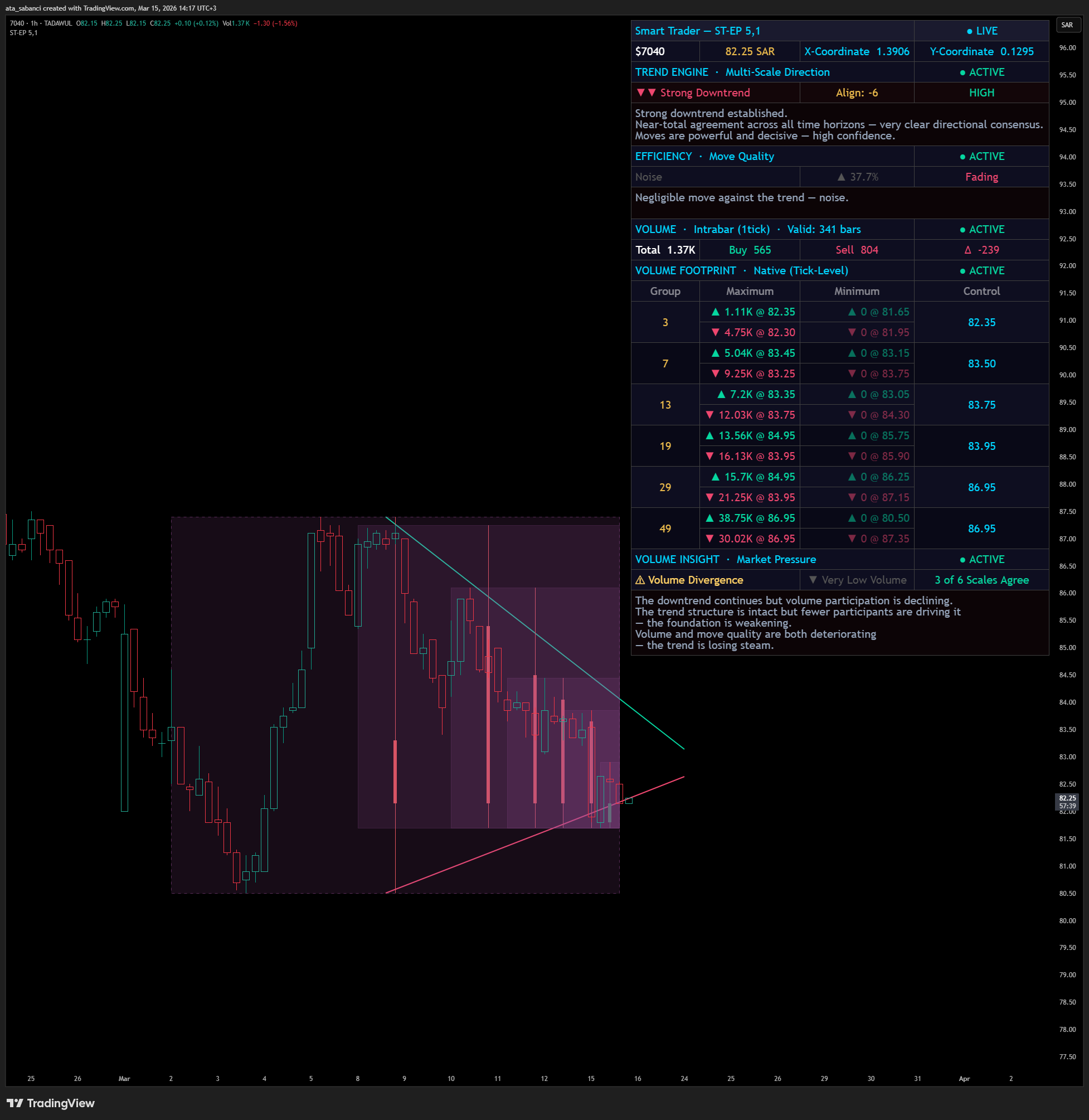Click the 30.02K @ 86.95 cell

pos(750,539)
